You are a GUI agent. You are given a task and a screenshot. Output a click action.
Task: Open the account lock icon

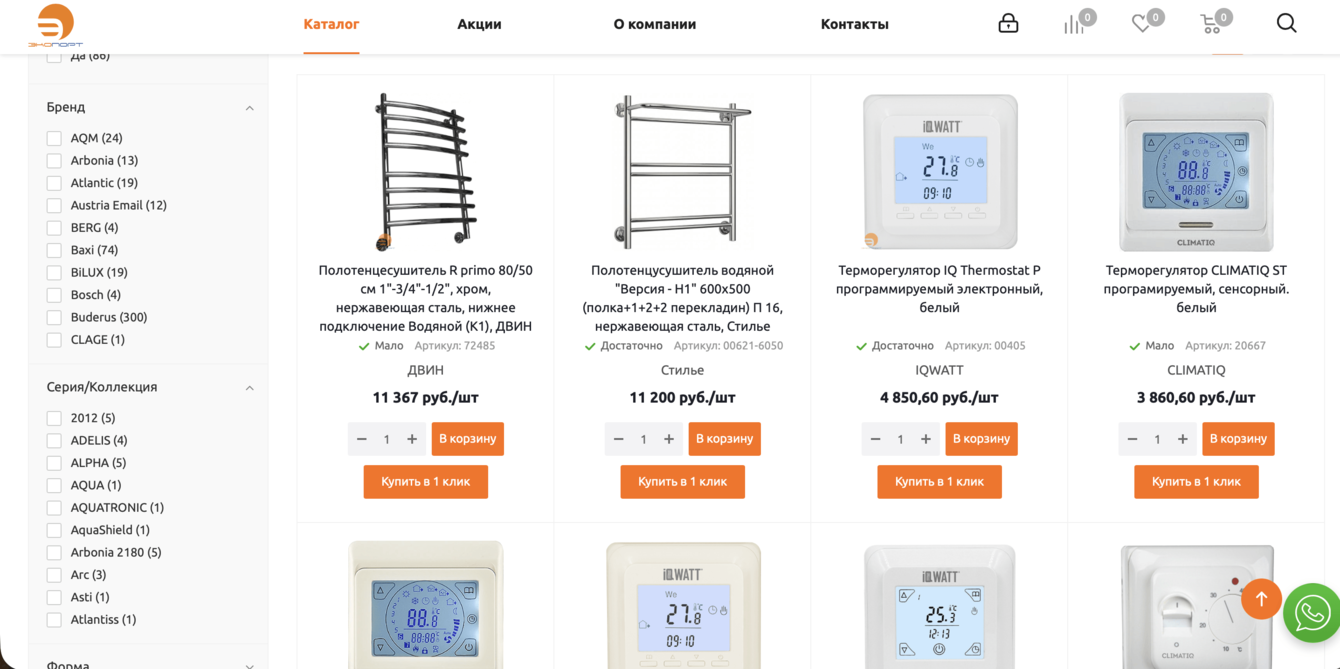1008,23
